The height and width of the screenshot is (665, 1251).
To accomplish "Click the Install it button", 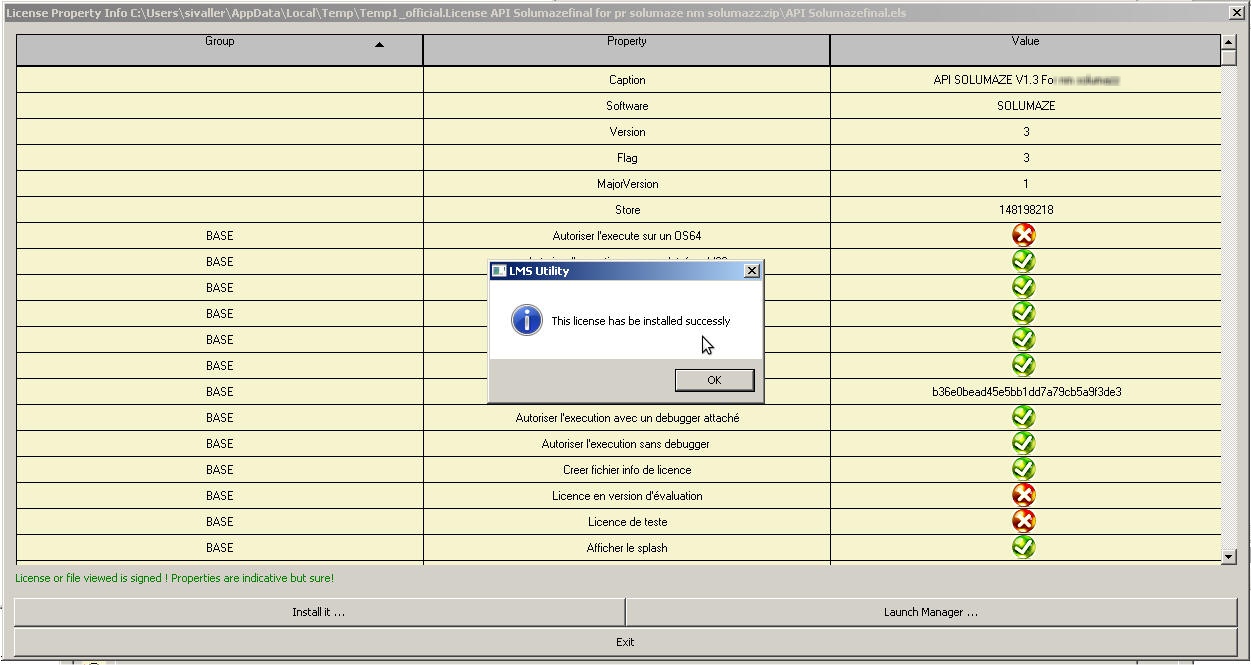I will pyautogui.click(x=319, y=612).
